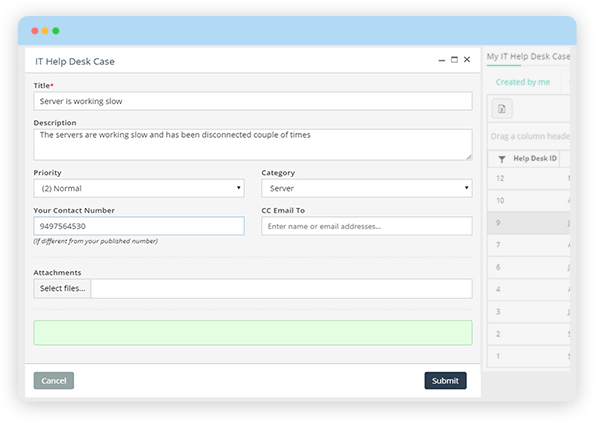Cancel the help desk case form
Screen dimensions: 595x422
tap(54, 381)
